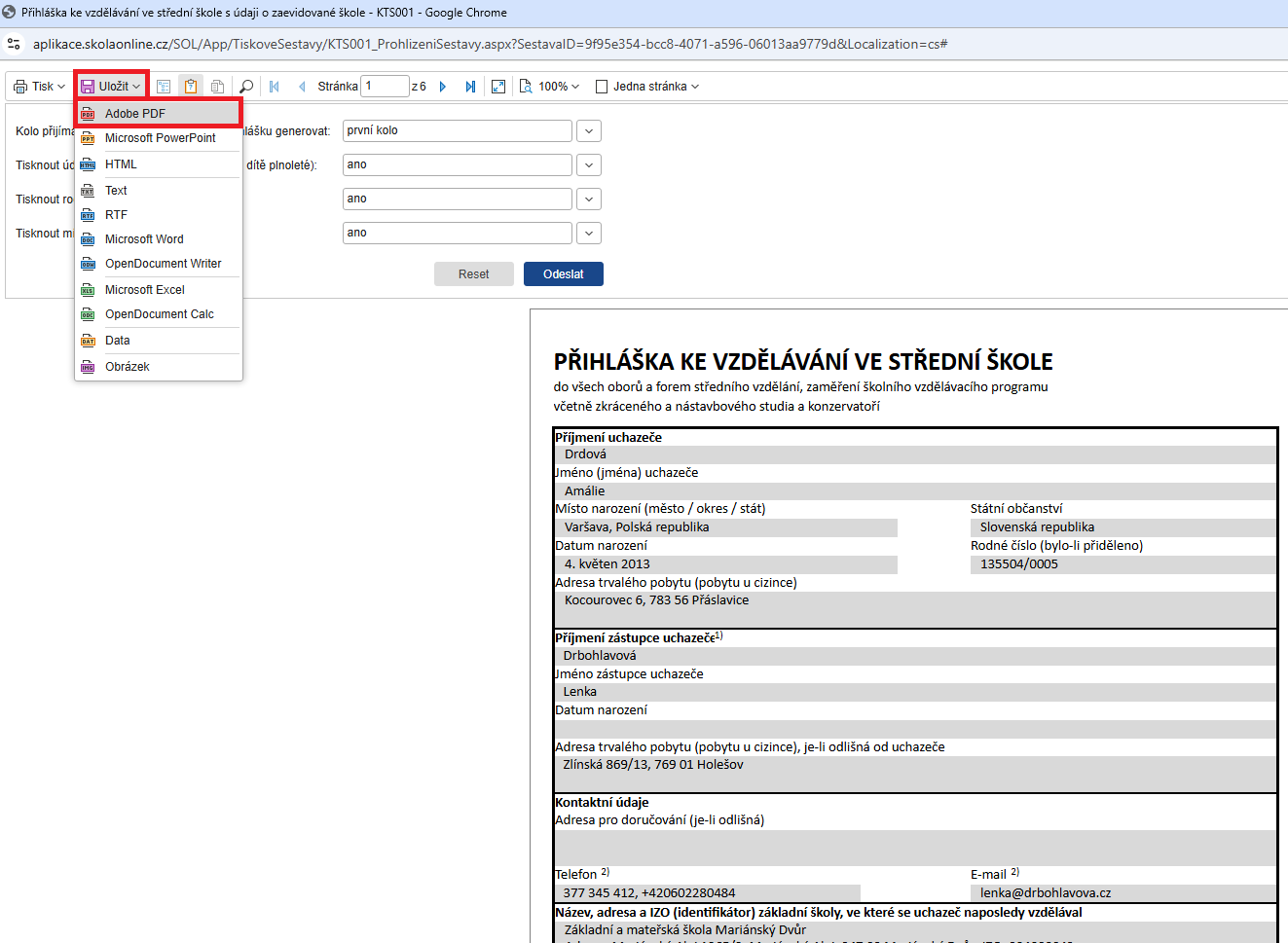Go to first page arrow
Screen dimensions: 1288x943
pos(275,87)
